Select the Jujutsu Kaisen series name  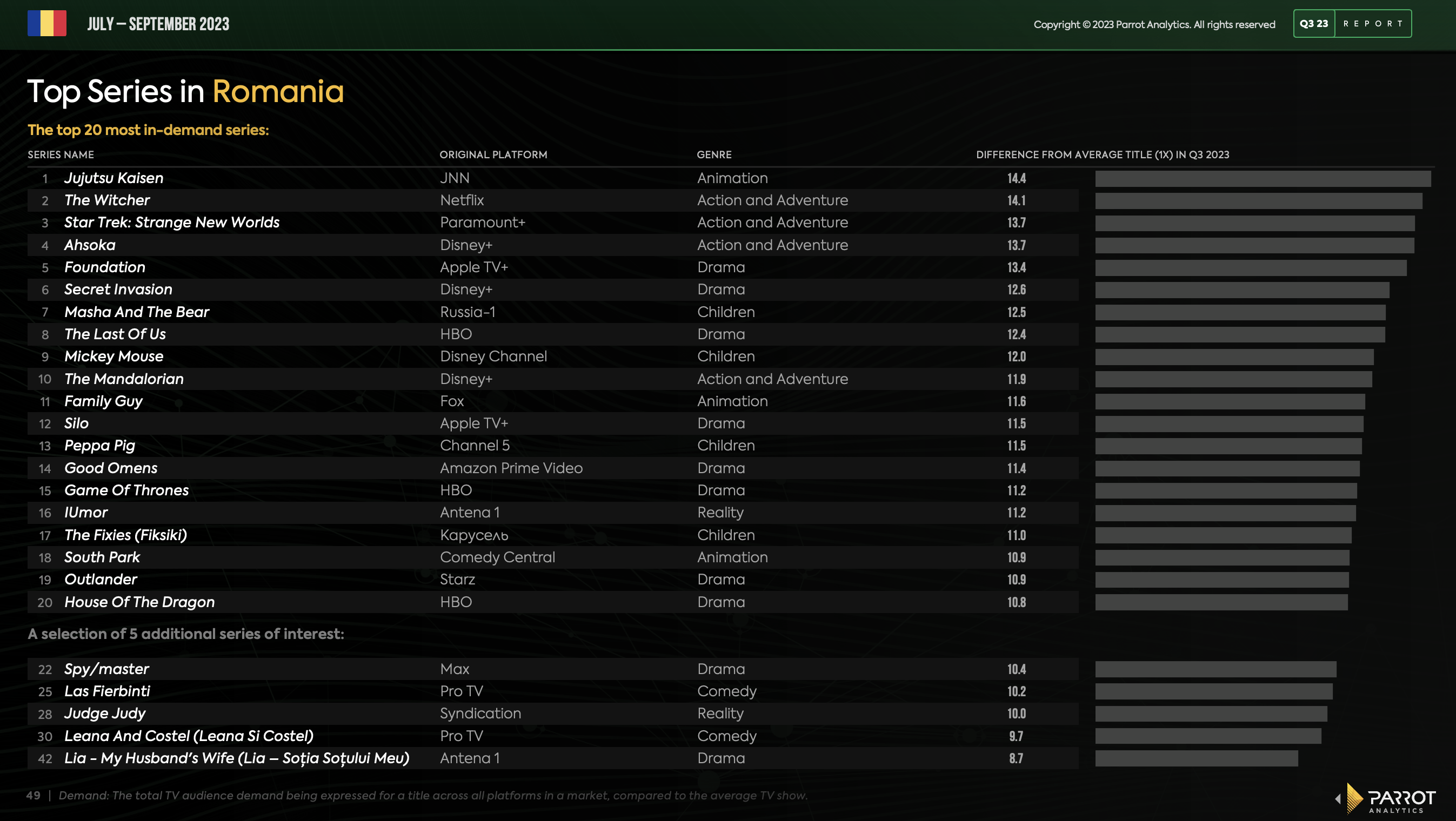(x=113, y=178)
